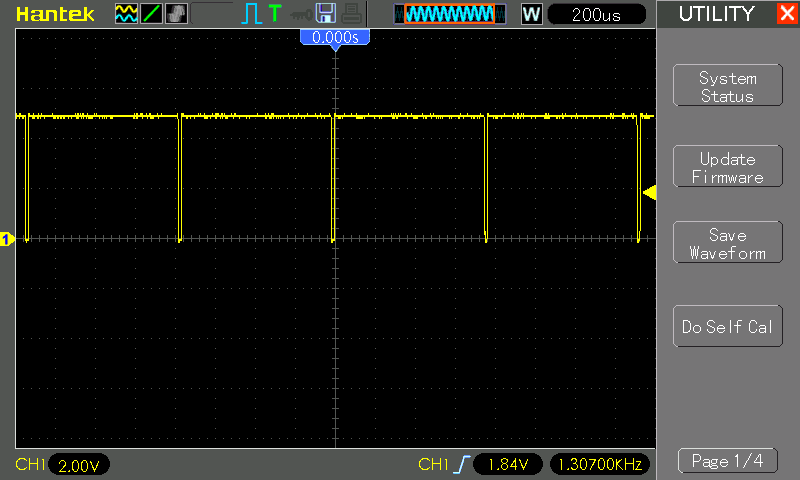Click the 1.30700KHz frequency readout

(599, 464)
